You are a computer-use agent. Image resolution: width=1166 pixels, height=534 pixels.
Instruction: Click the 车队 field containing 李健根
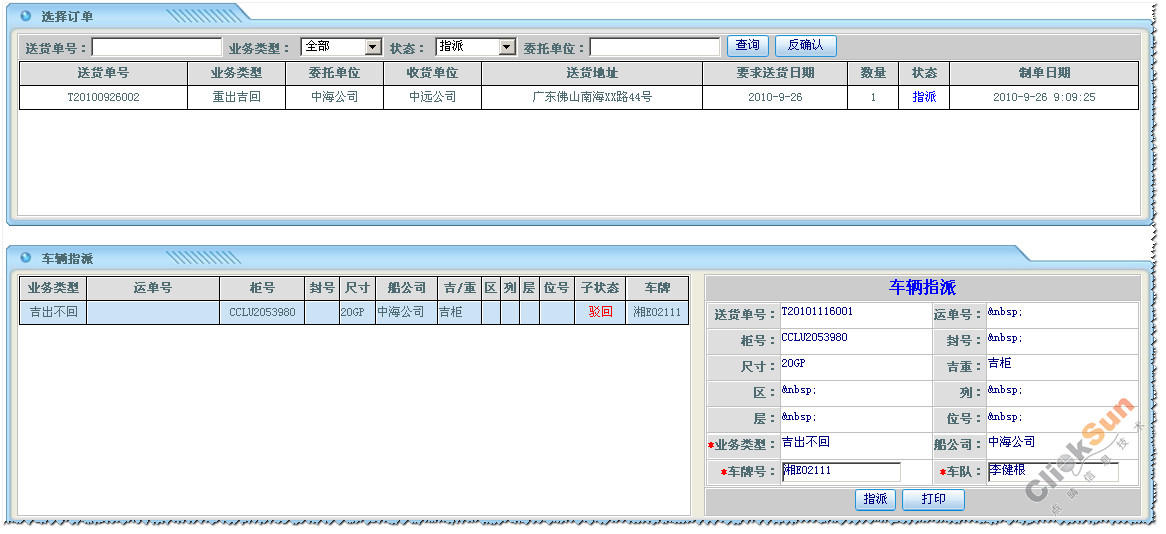click(x=1052, y=472)
